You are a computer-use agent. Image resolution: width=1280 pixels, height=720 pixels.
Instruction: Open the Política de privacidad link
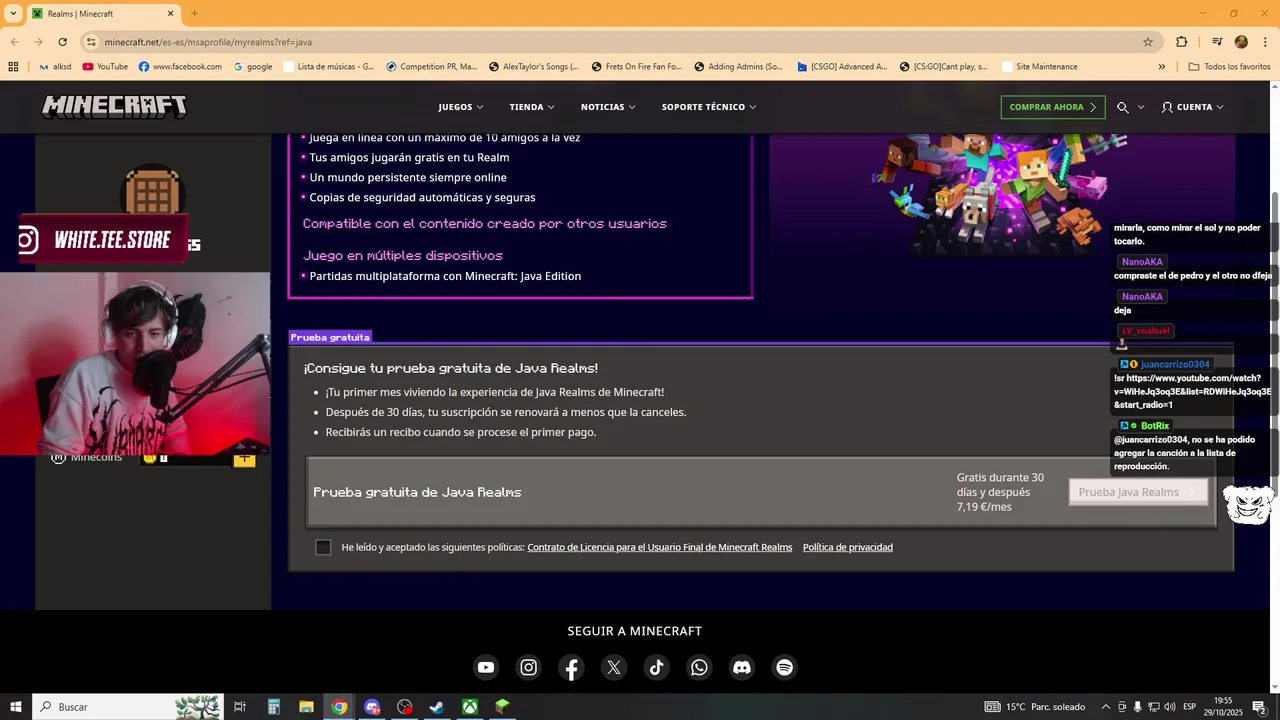848,547
